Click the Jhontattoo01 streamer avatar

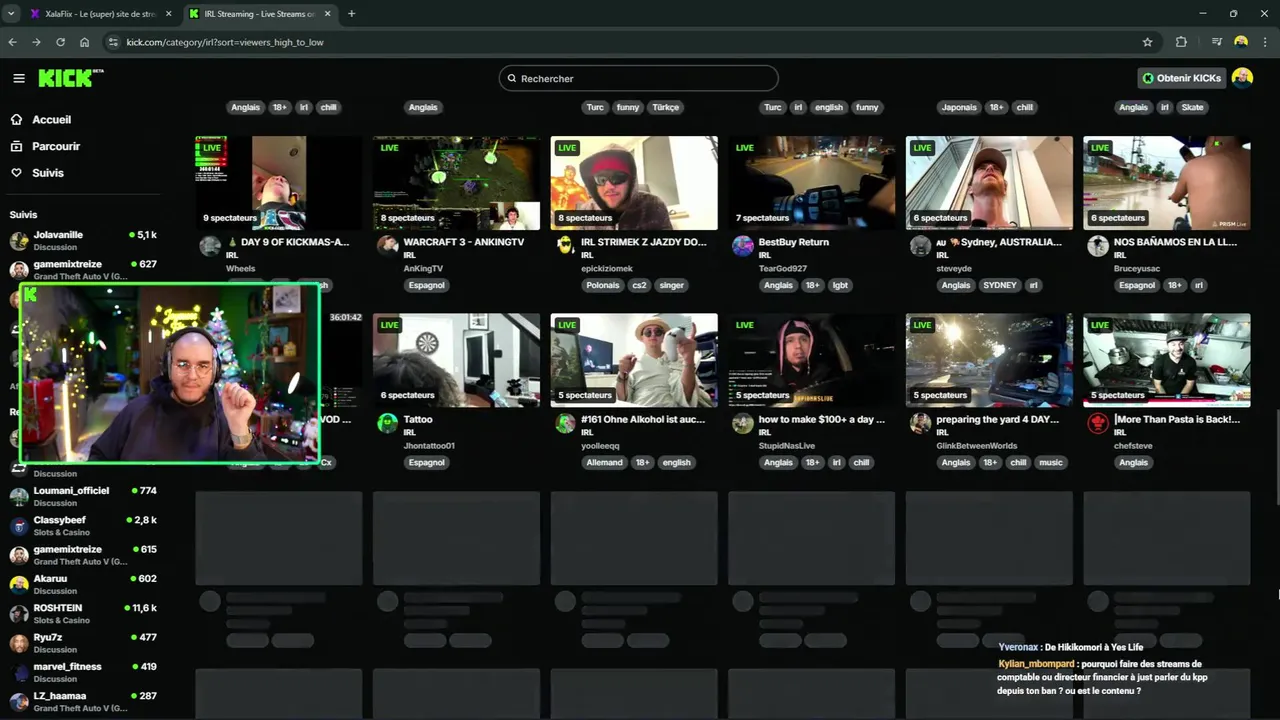pyautogui.click(x=387, y=423)
